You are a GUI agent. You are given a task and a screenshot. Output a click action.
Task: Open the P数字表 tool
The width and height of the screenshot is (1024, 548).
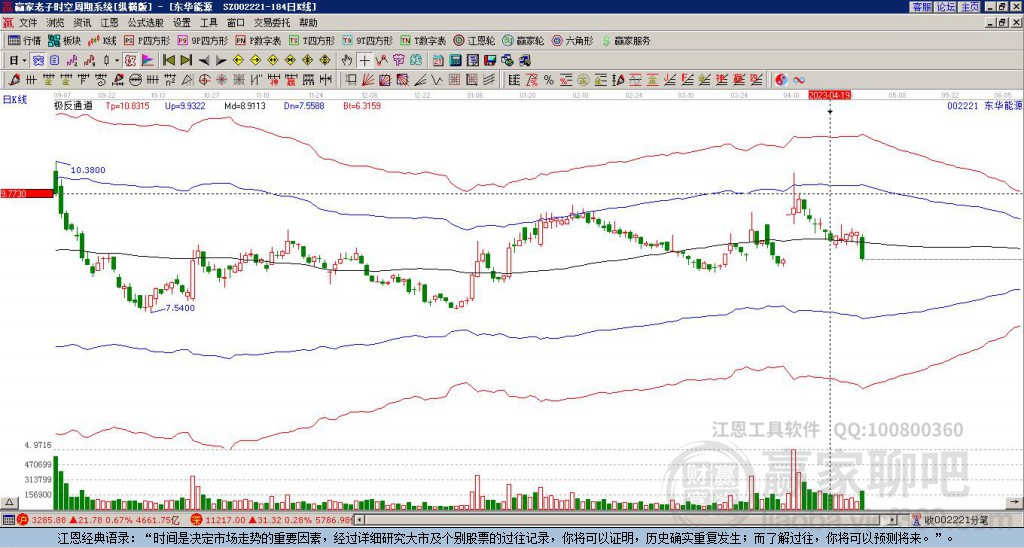pos(258,40)
